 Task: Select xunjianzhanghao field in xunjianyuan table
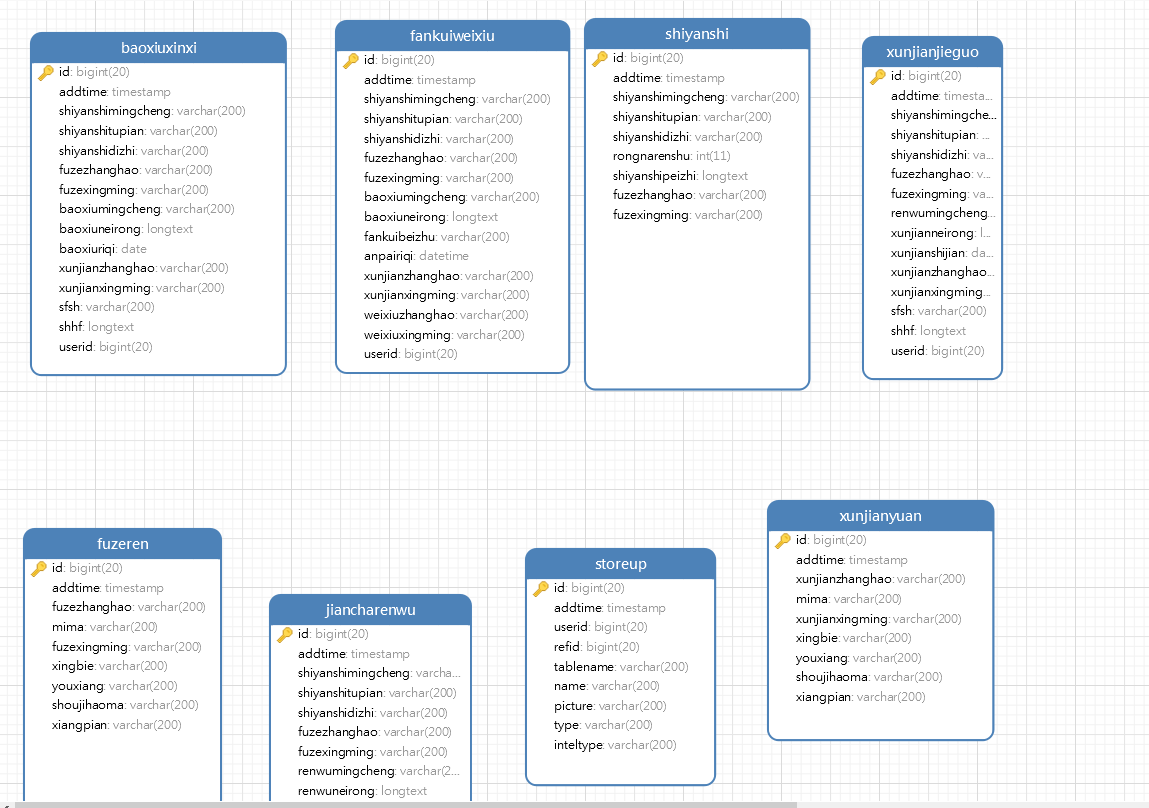point(881,579)
